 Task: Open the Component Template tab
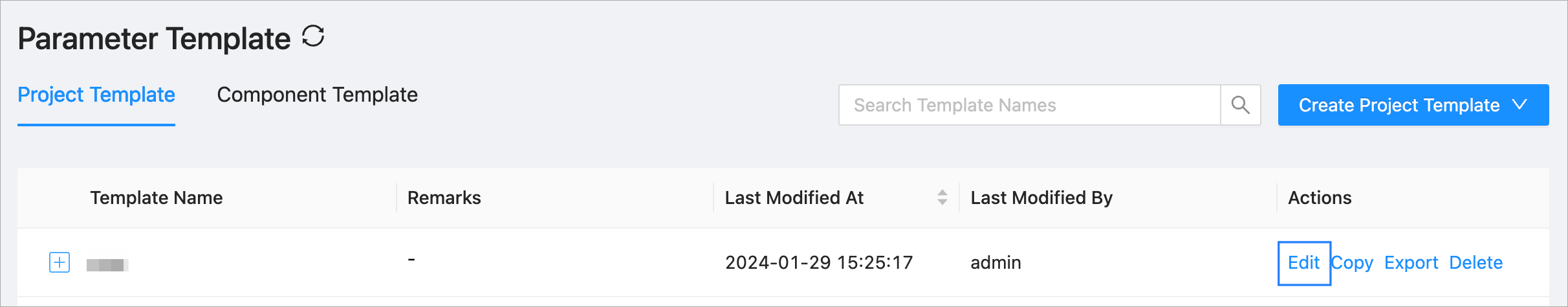pos(317,95)
